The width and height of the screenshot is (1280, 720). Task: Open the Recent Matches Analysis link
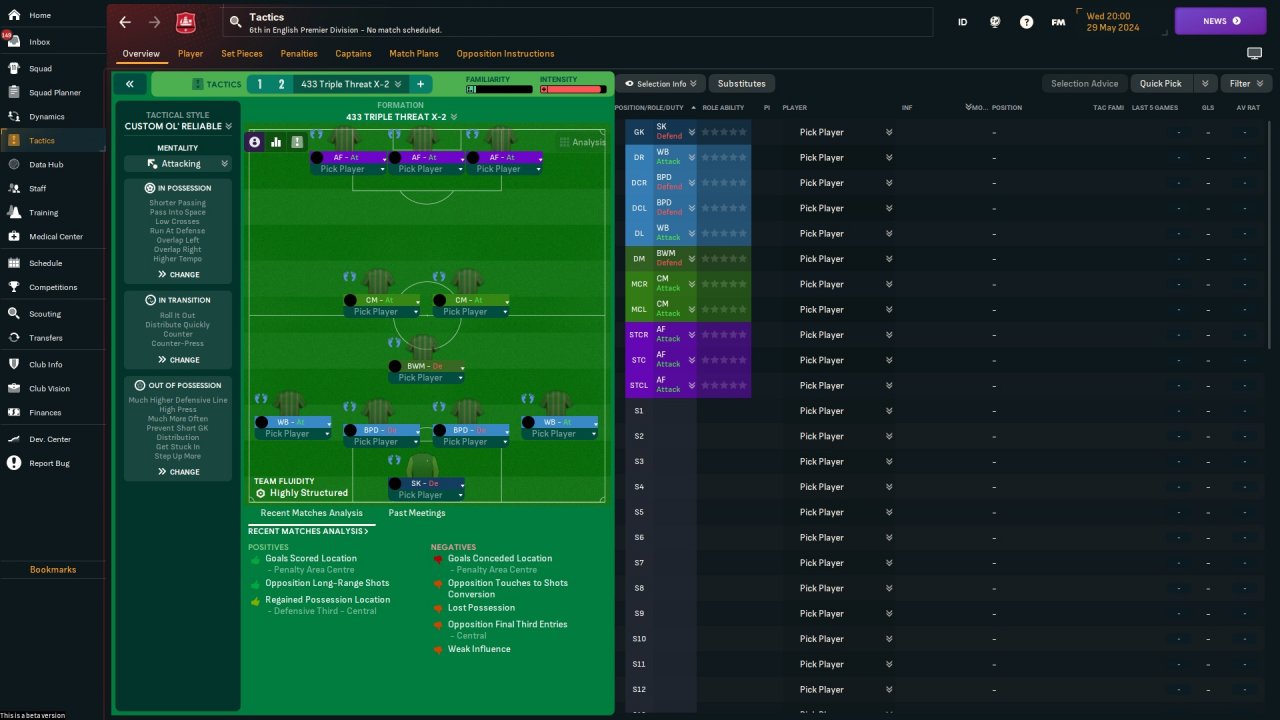tap(308, 531)
